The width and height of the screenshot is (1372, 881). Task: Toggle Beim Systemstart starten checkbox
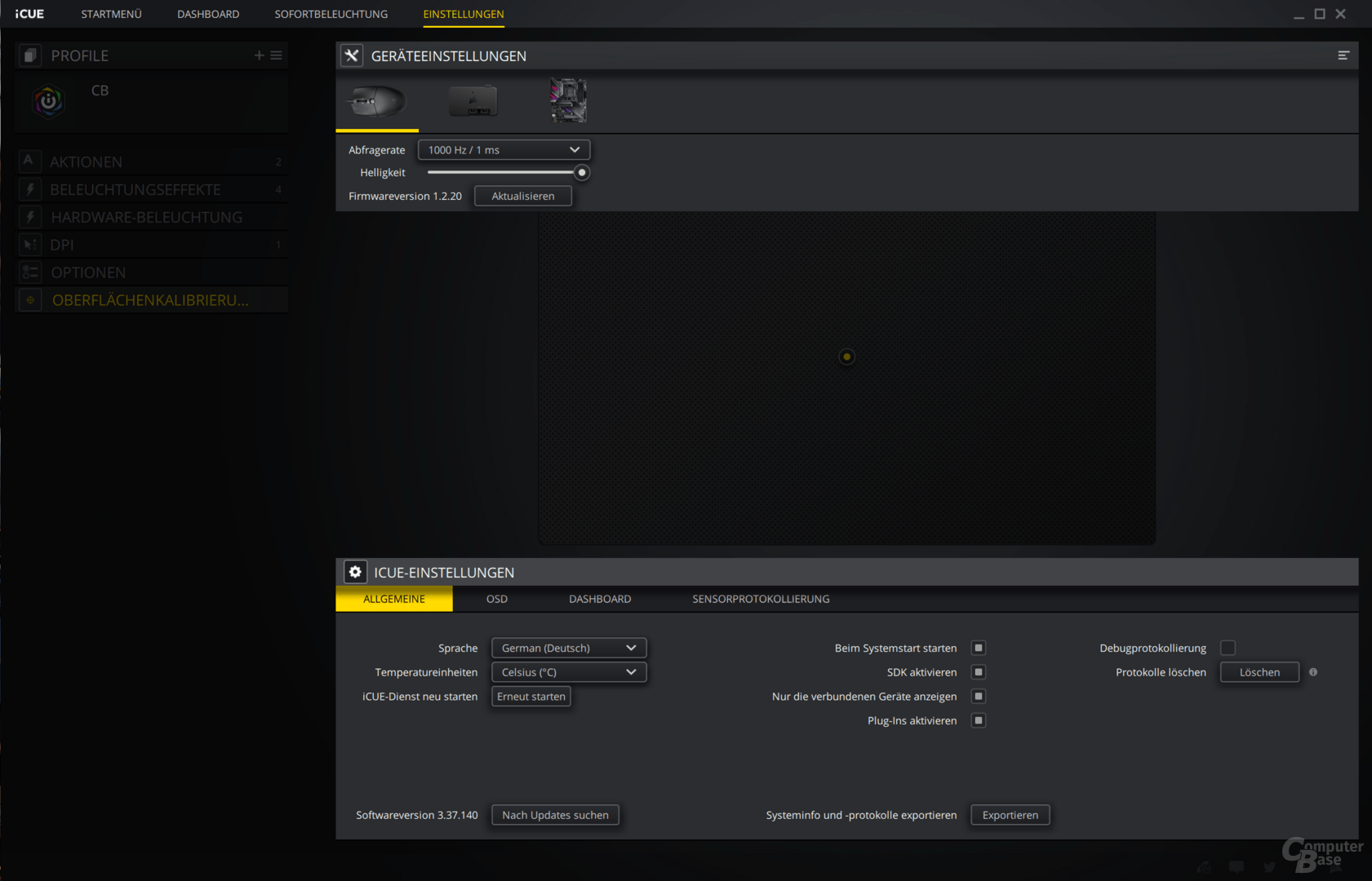979,648
